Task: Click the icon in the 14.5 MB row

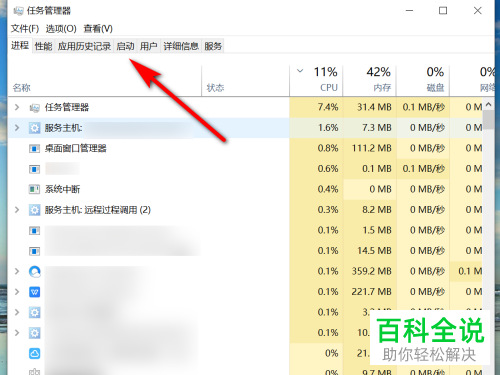Action: 34,251
